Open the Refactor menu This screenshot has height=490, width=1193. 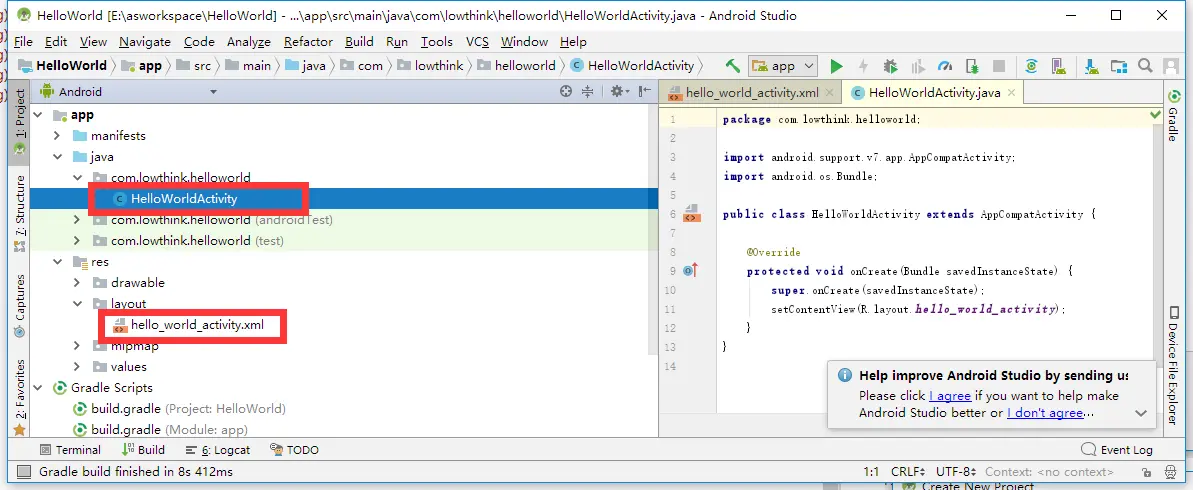tap(308, 42)
